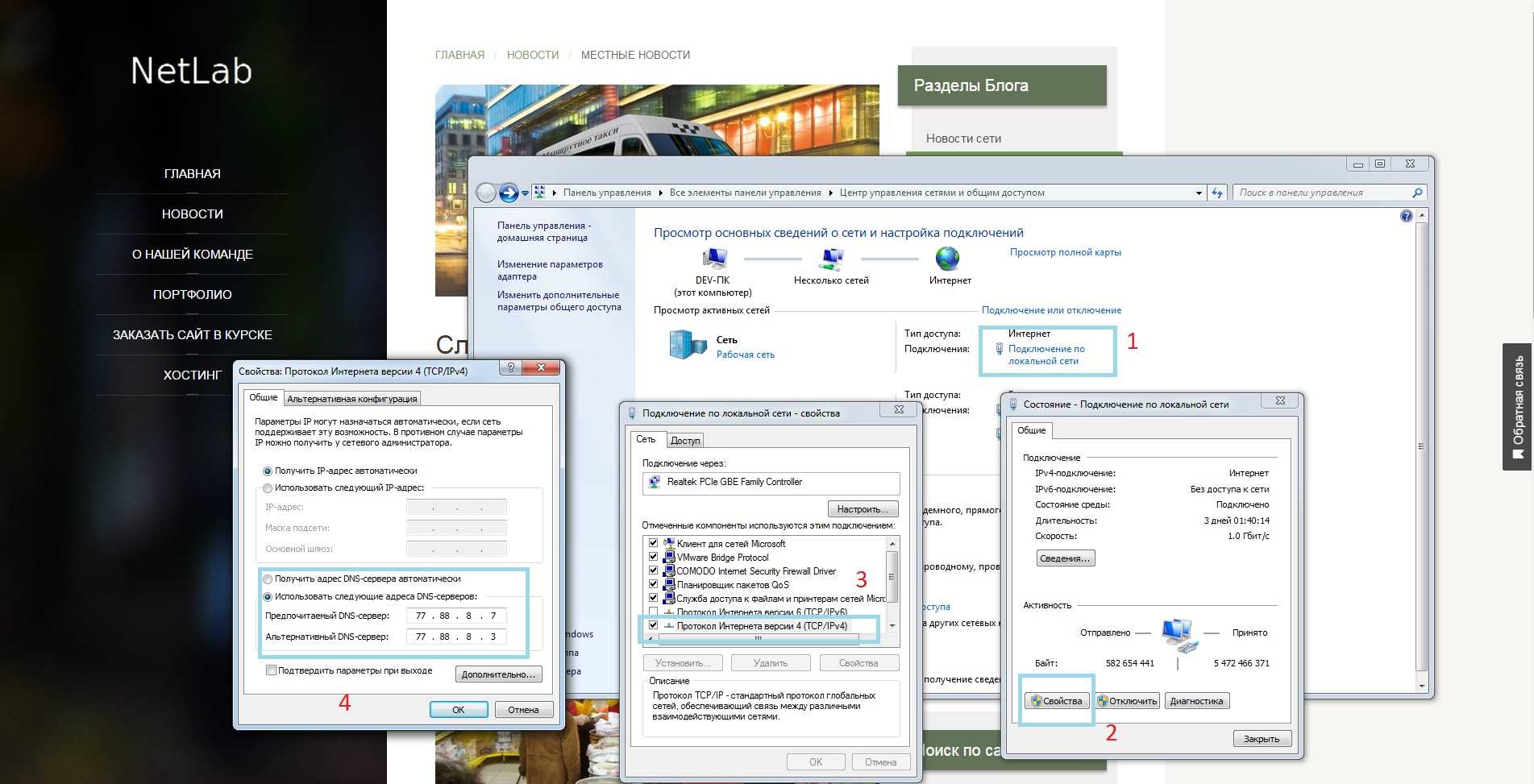Switch to the Доступ tab
Viewport: 1534px width, 784px height.
685,441
